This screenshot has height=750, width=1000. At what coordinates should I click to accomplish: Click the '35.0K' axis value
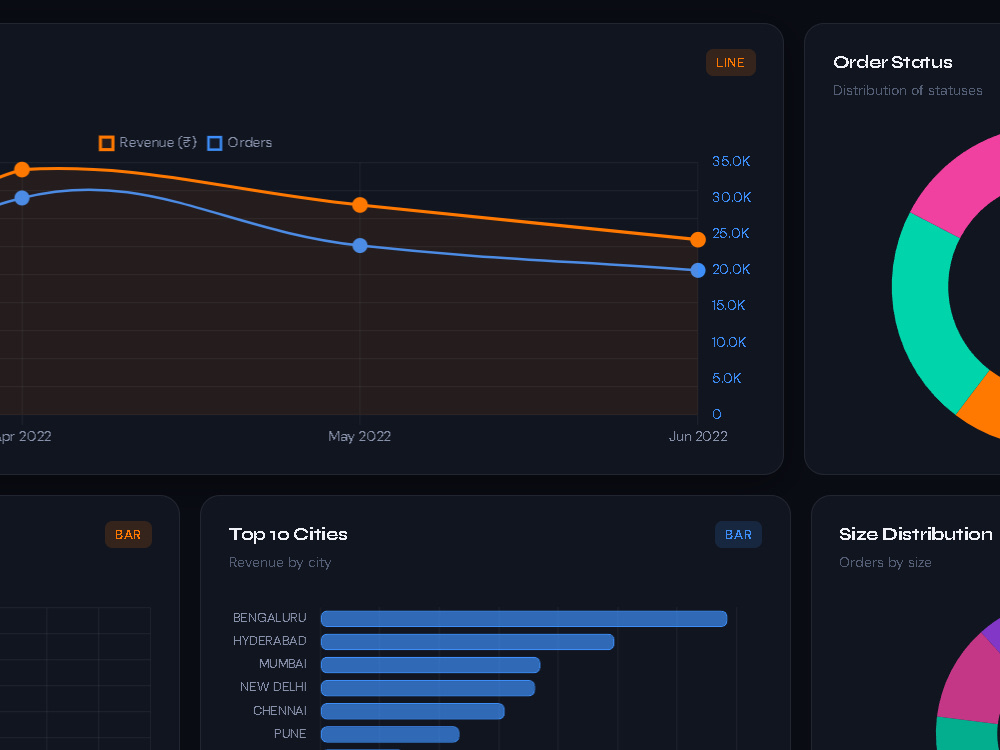click(731, 161)
